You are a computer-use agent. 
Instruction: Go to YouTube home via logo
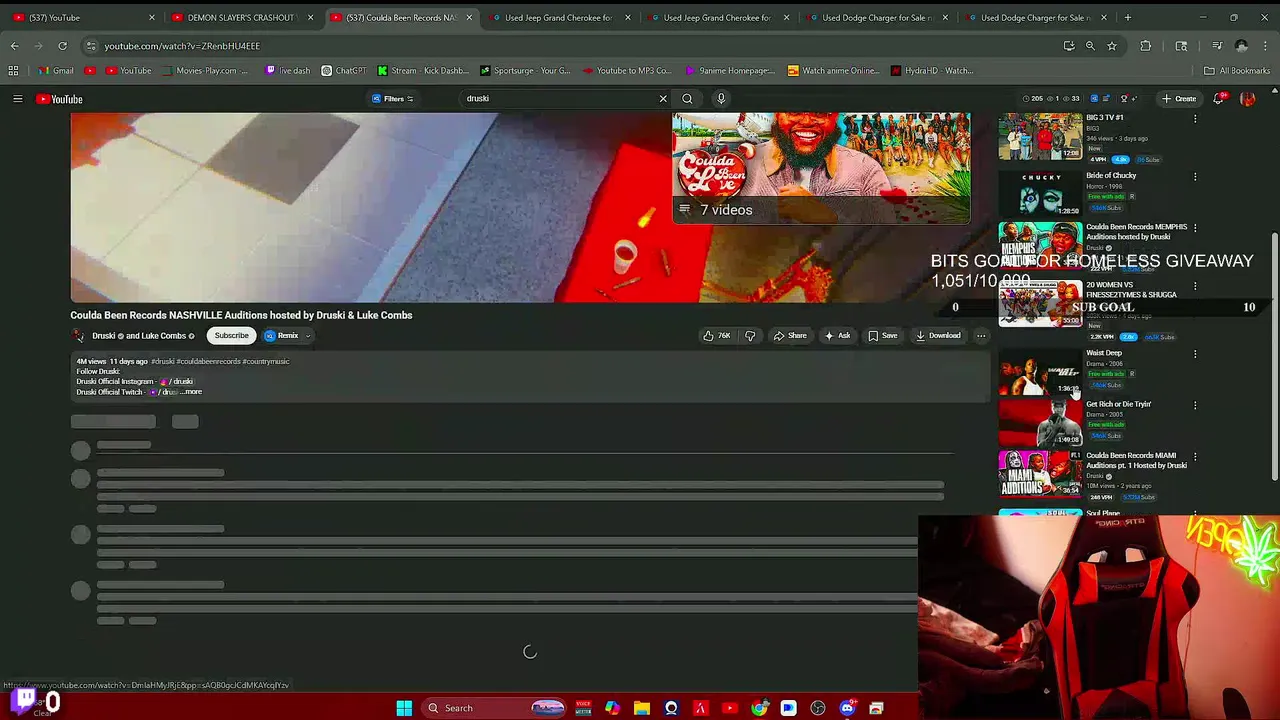60,99
